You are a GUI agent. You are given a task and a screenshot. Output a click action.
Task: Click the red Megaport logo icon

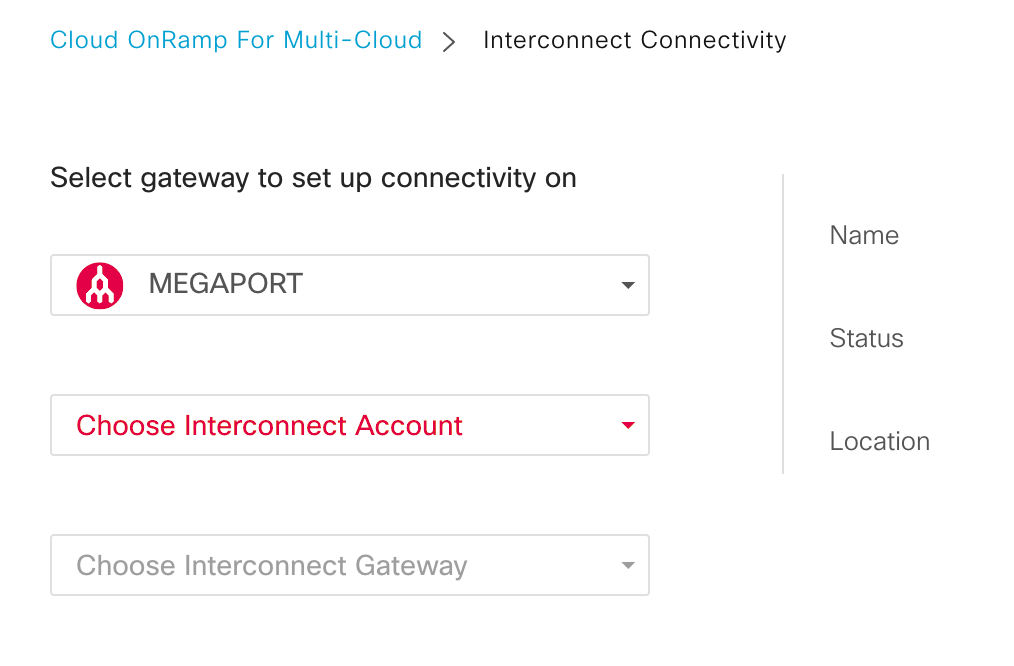pos(99,285)
